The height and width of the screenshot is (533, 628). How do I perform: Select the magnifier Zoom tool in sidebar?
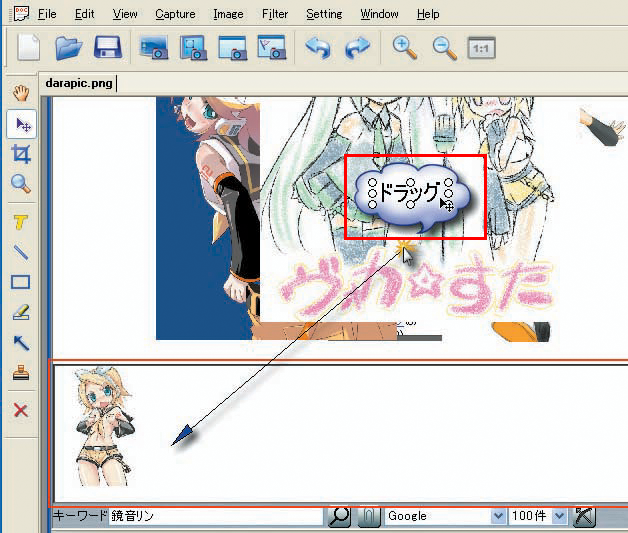pyautogui.click(x=21, y=184)
